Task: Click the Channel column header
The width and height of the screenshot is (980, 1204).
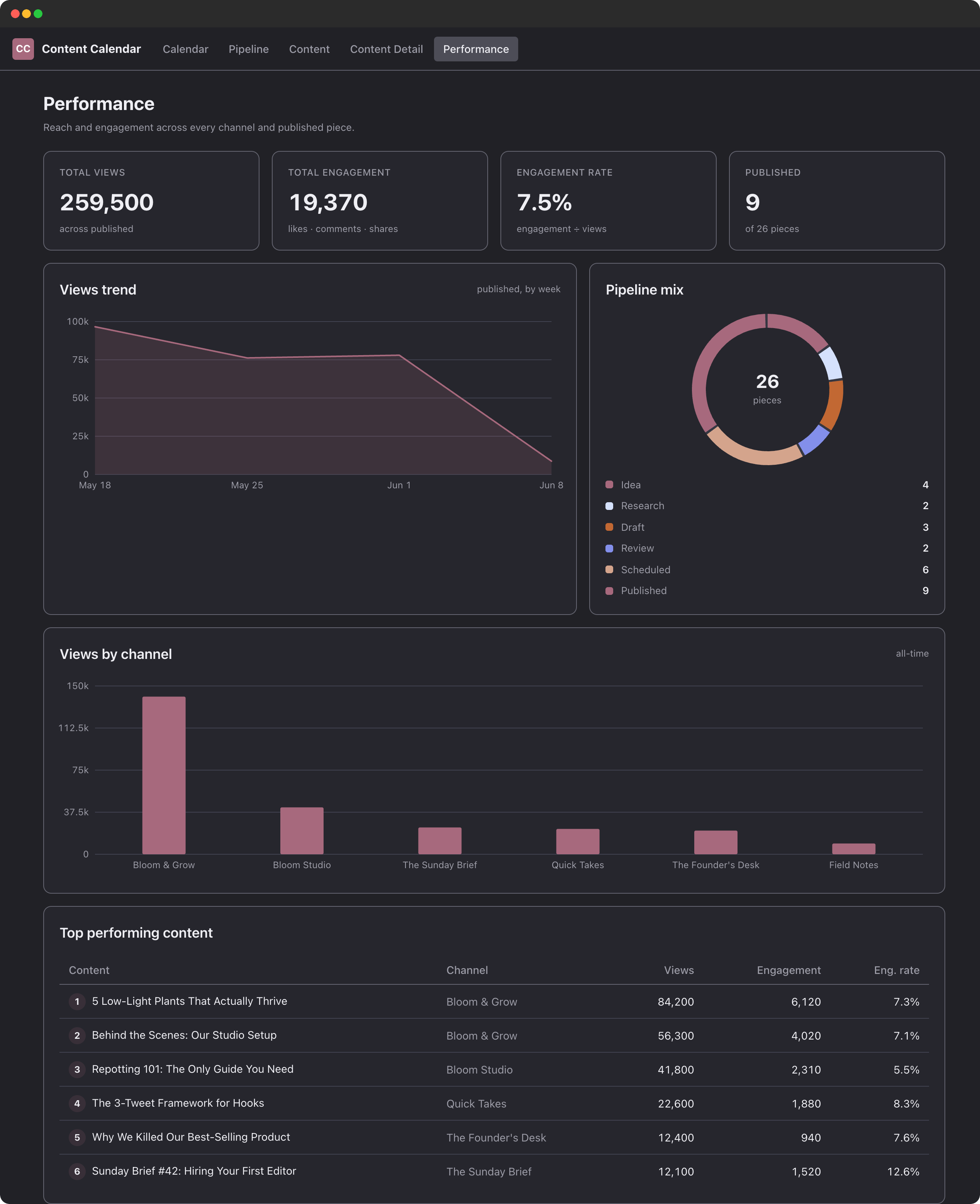Action: tap(467, 970)
